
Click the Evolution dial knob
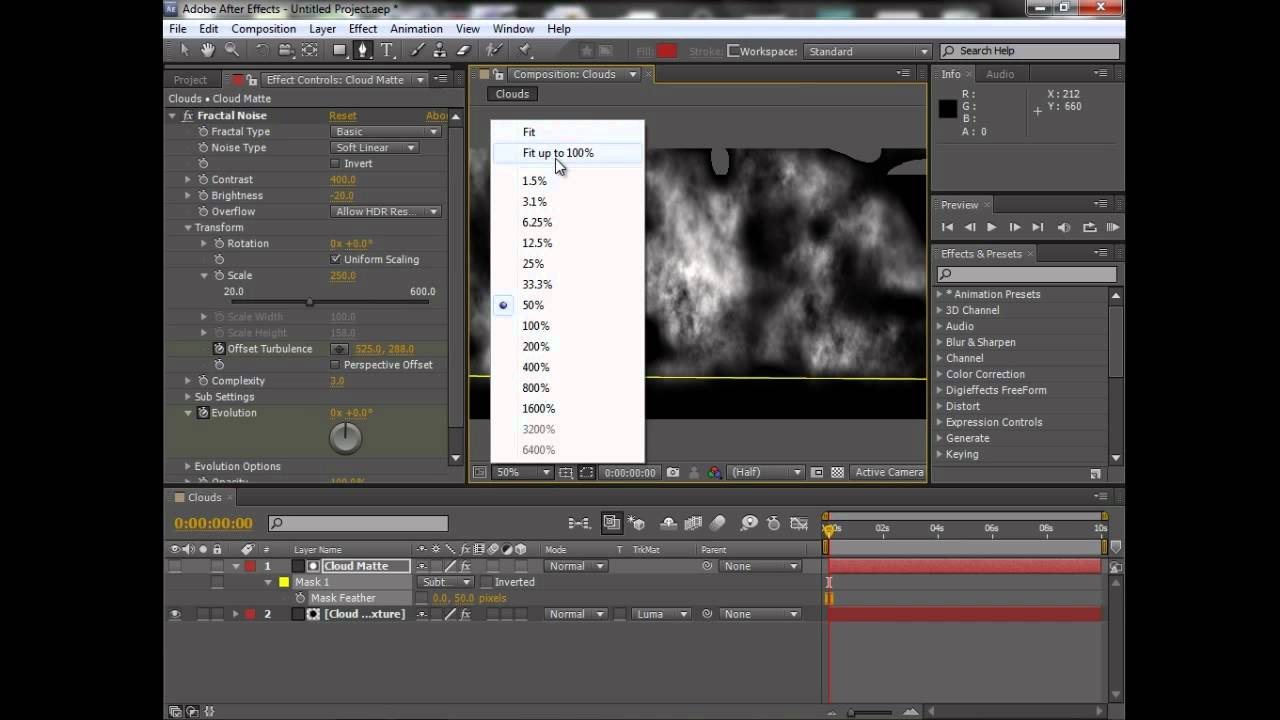[x=345, y=437]
